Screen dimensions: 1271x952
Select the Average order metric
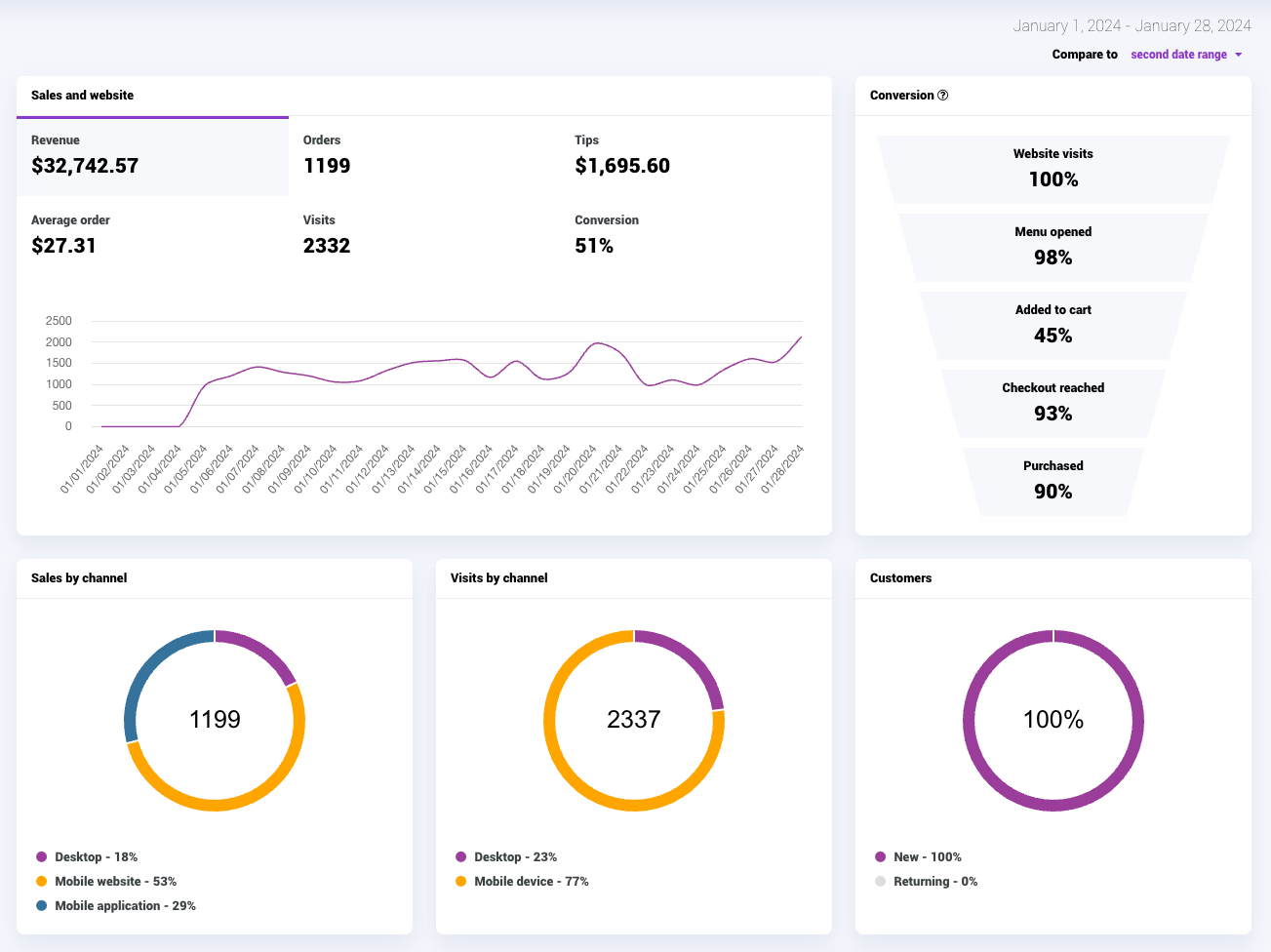click(152, 236)
